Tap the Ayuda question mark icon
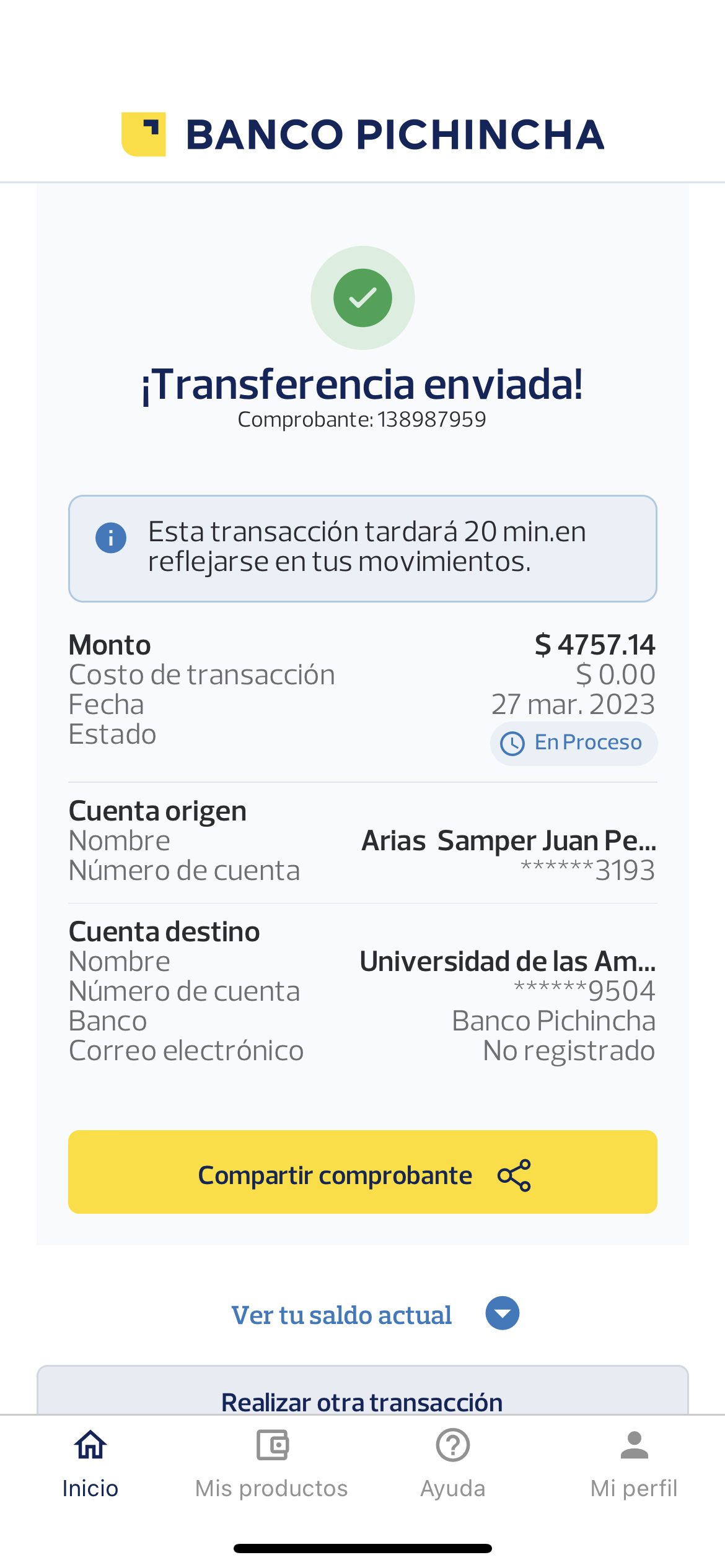 click(453, 1445)
